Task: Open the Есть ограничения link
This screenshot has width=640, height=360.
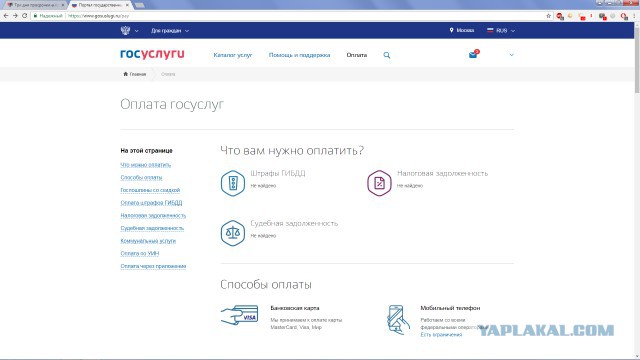Action: click(x=441, y=335)
